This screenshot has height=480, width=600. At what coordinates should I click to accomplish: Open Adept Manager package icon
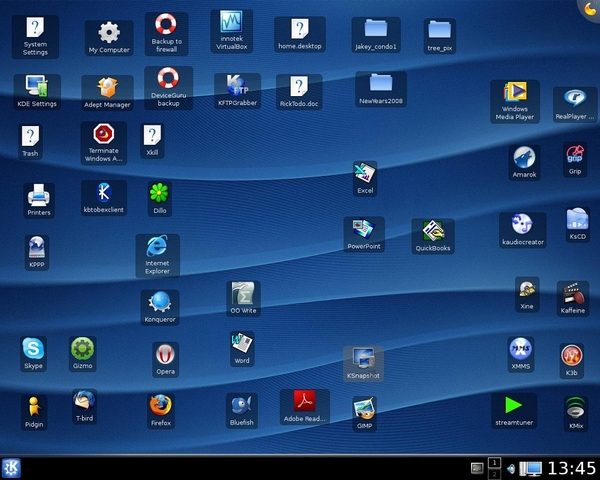tap(108, 93)
